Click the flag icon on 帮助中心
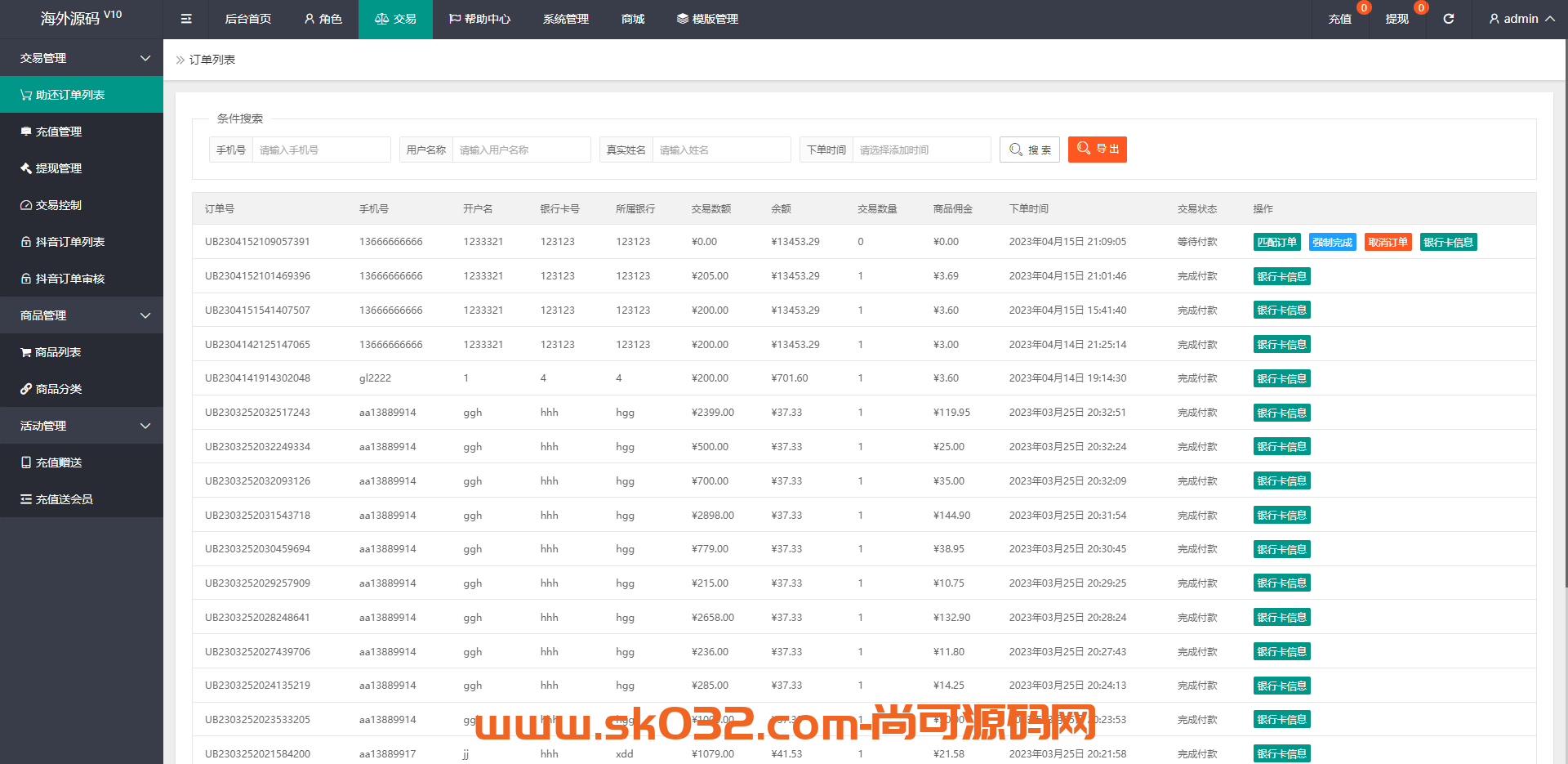The height and width of the screenshot is (764, 1568). [x=455, y=19]
